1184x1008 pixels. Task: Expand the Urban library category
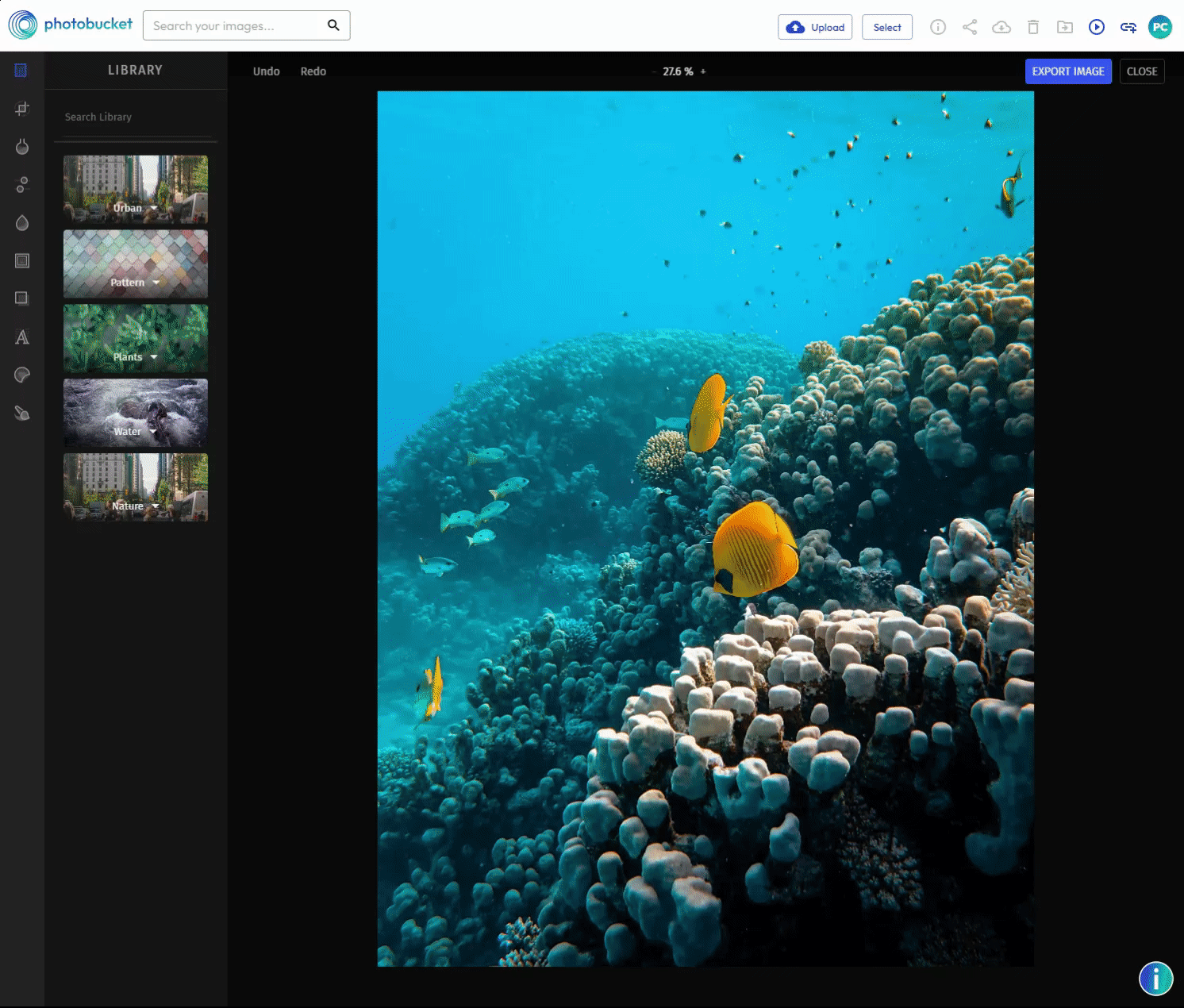(x=136, y=190)
